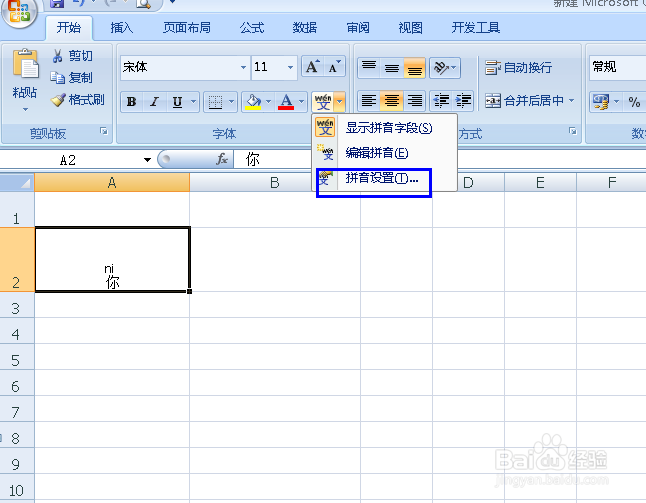Viewport: 646px width, 503px height.
Task: Click insert function fx icon
Action: [x=222, y=159]
